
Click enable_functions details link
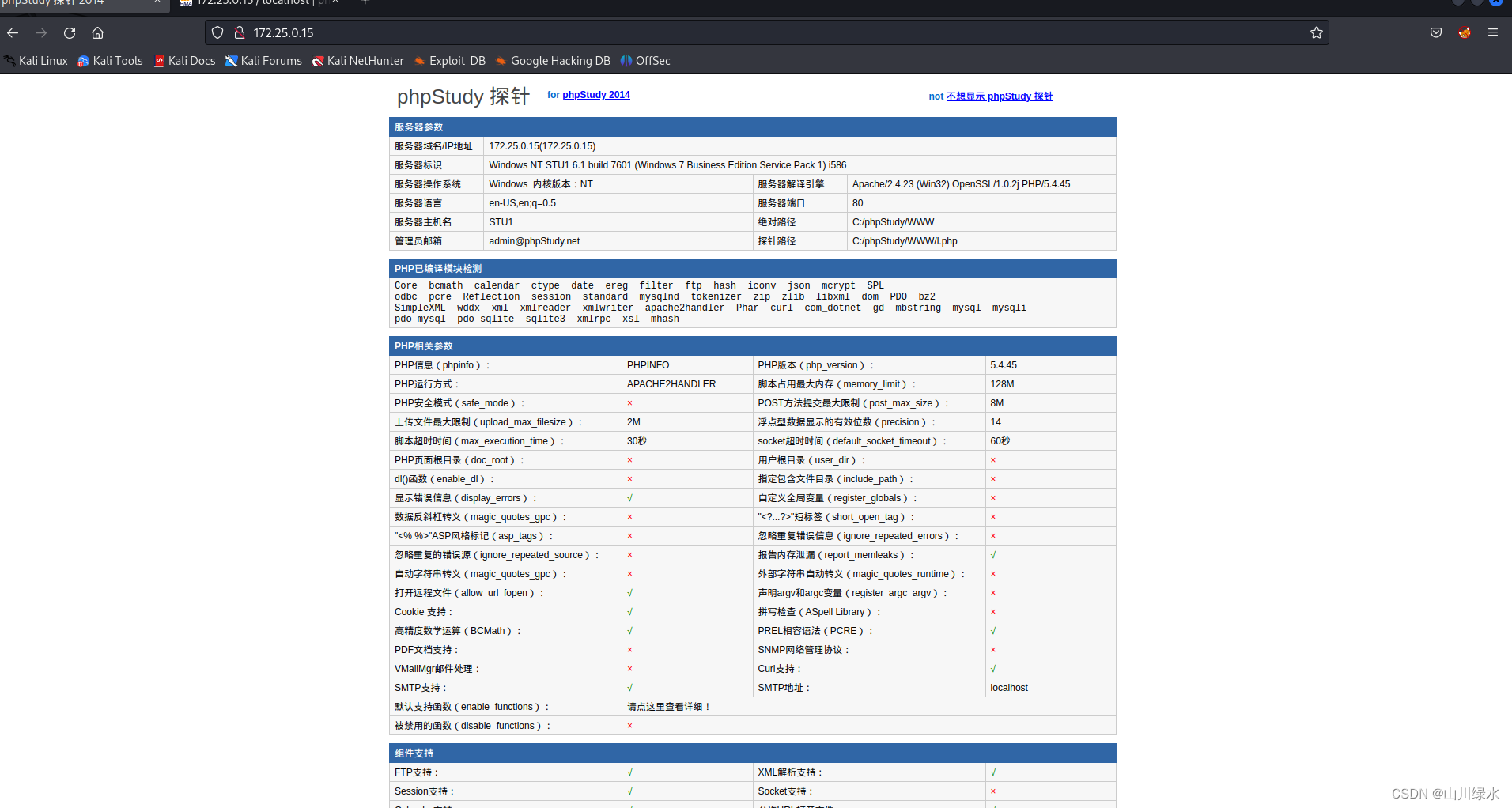coord(668,707)
